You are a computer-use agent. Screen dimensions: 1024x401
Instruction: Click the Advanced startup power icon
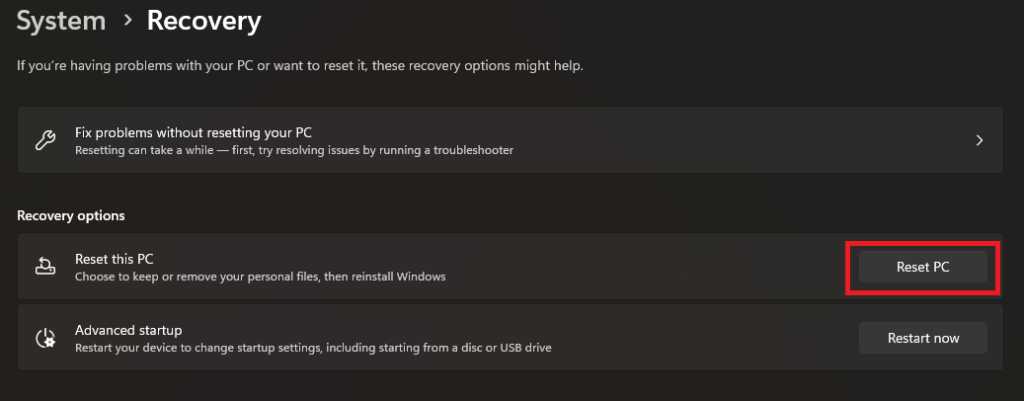[45, 338]
